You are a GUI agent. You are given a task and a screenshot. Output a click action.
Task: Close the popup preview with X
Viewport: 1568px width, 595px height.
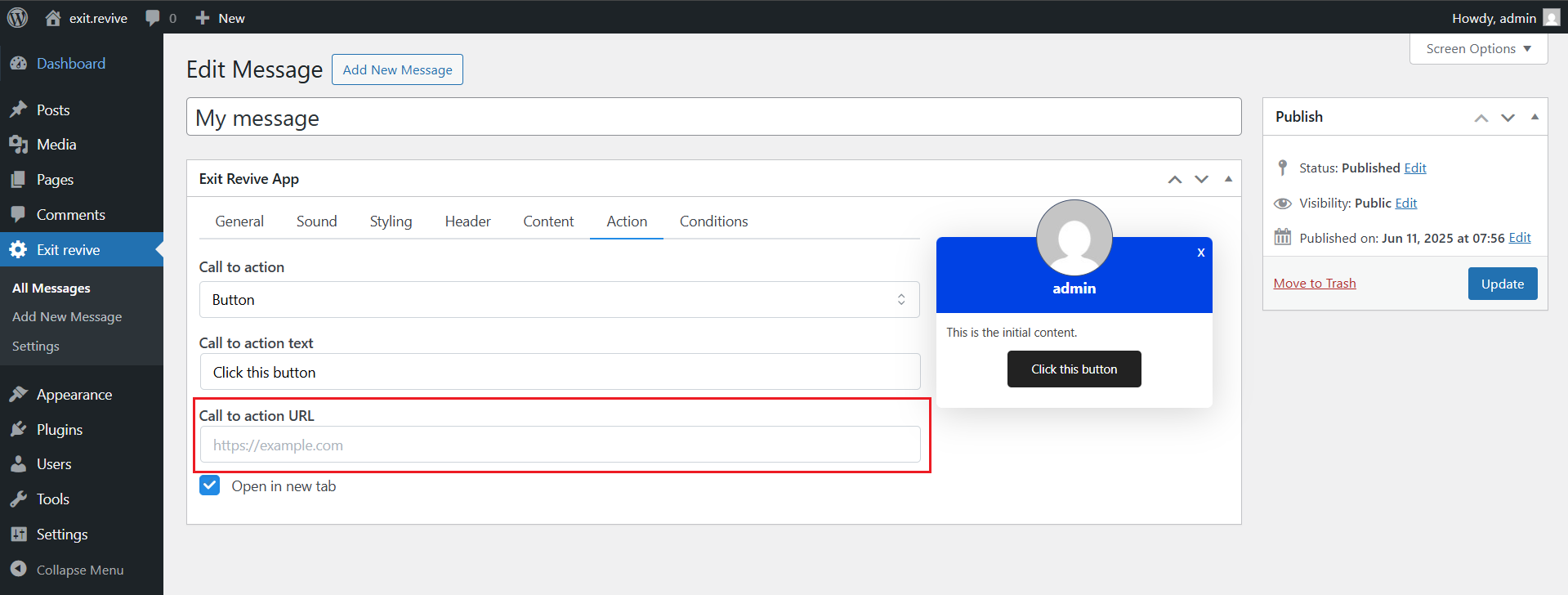[x=1200, y=253]
